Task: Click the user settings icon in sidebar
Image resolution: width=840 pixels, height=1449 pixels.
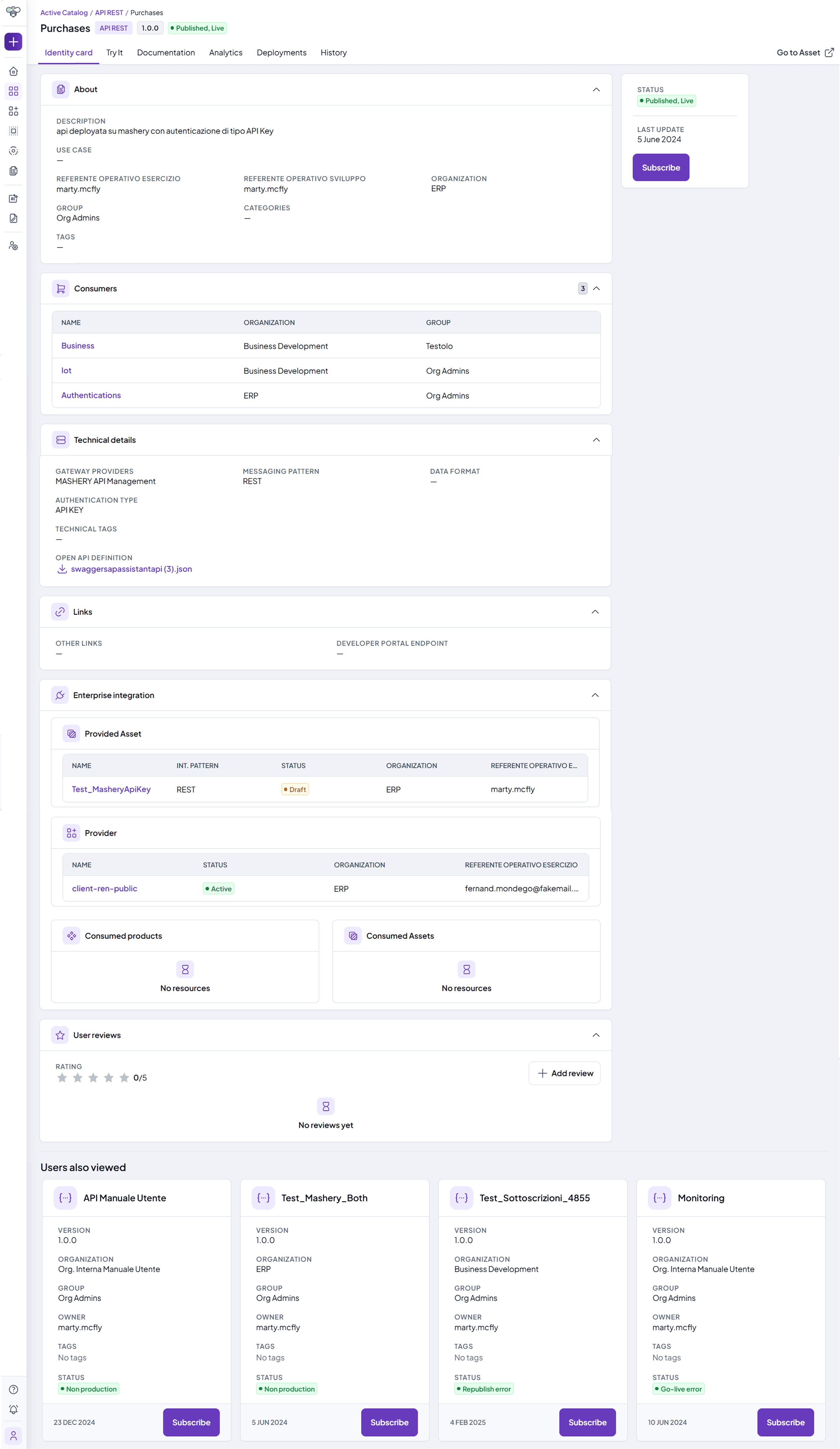Action: click(x=13, y=246)
